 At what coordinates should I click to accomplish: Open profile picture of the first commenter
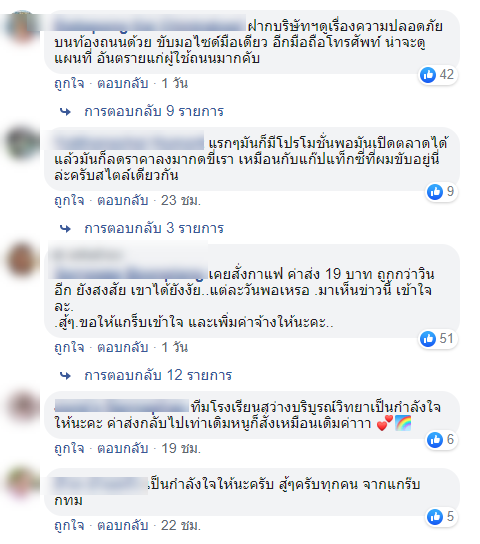coord(23,28)
